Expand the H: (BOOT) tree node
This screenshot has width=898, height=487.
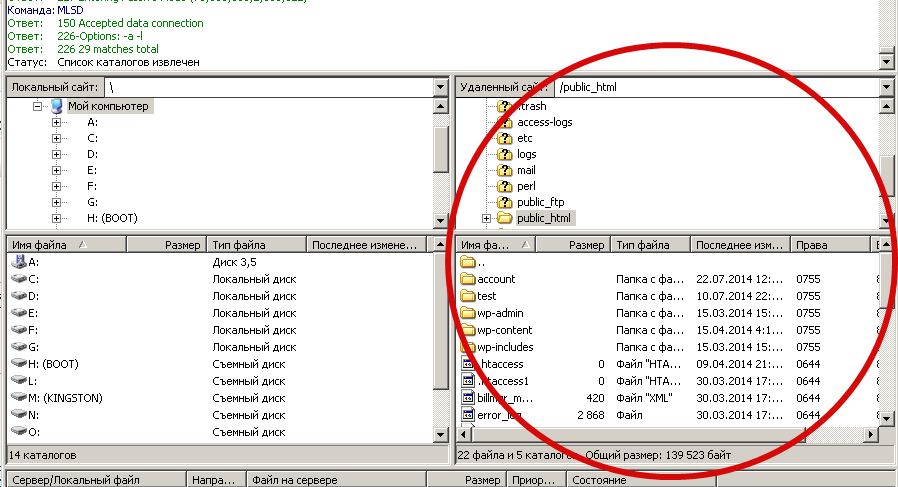click(56, 218)
